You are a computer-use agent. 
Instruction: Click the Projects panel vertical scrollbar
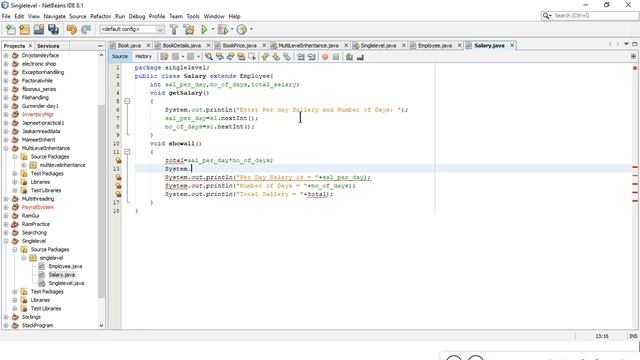pos(101,202)
